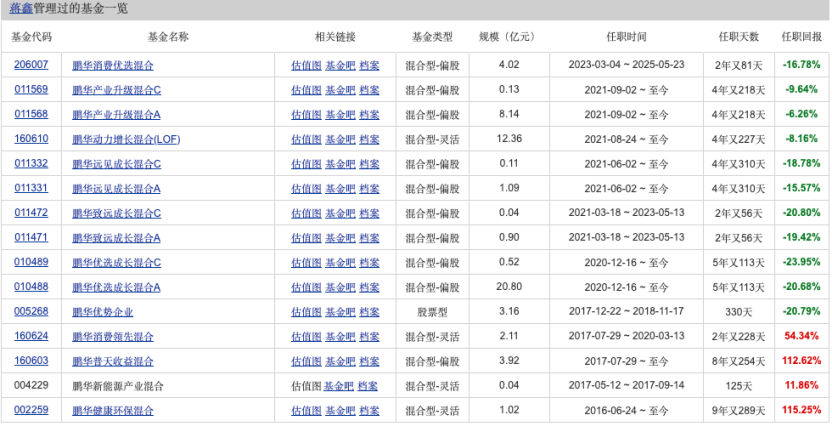Open 档案 for 鹏华优势企业
The image size is (832, 432).
coord(369,312)
